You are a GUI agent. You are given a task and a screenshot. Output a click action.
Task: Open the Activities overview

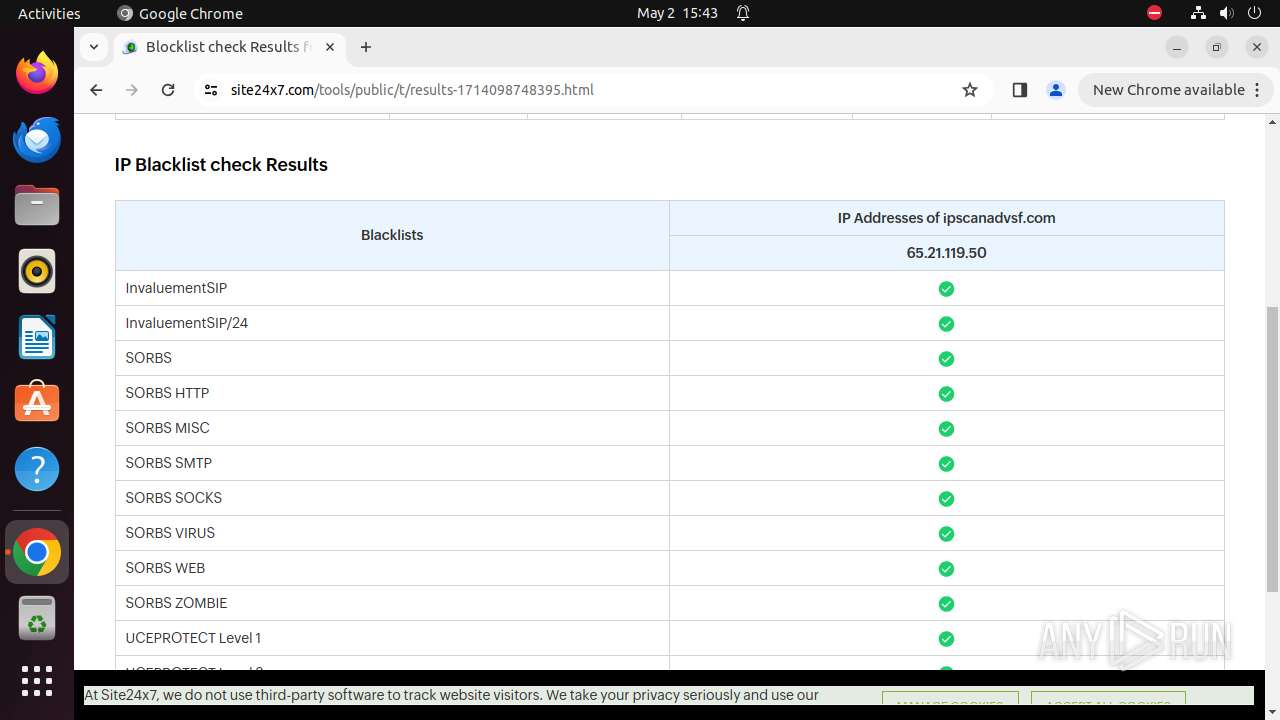[x=49, y=13]
